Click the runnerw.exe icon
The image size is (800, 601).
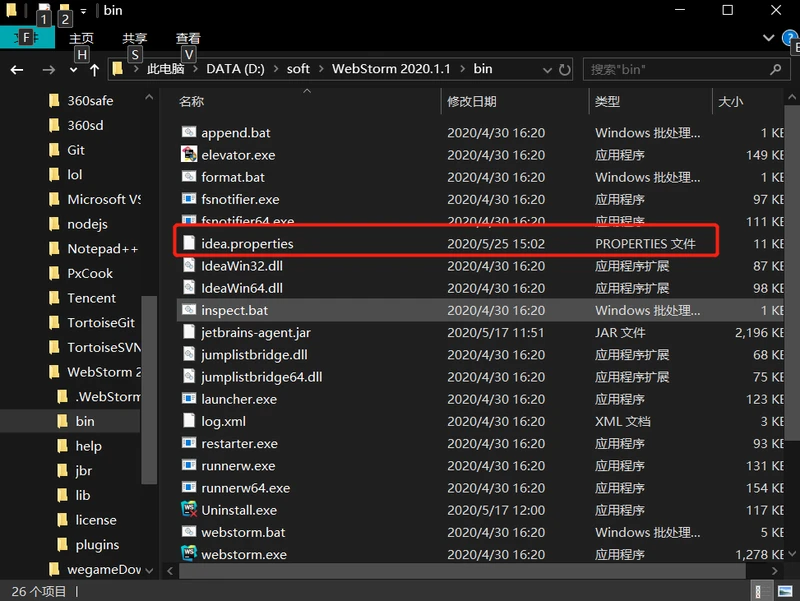pos(189,465)
